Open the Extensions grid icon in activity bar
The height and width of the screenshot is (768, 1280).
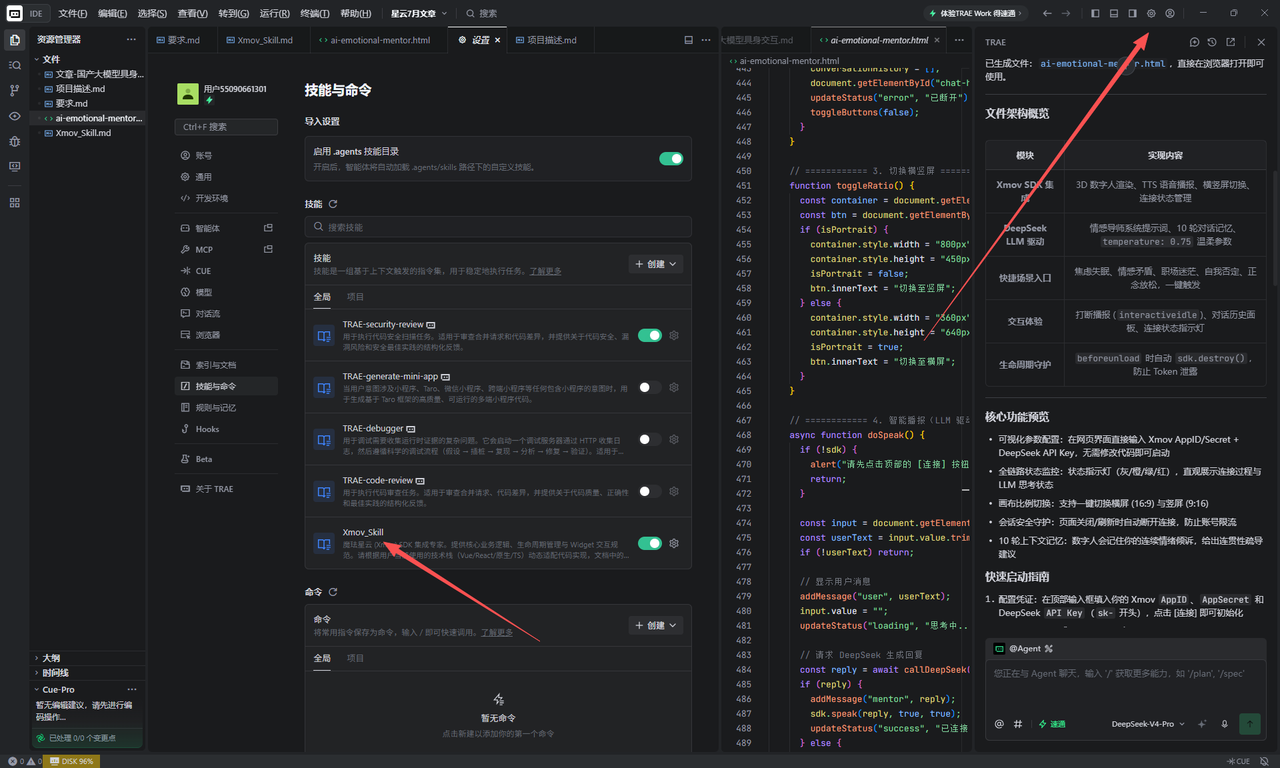click(x=14, y=202)
